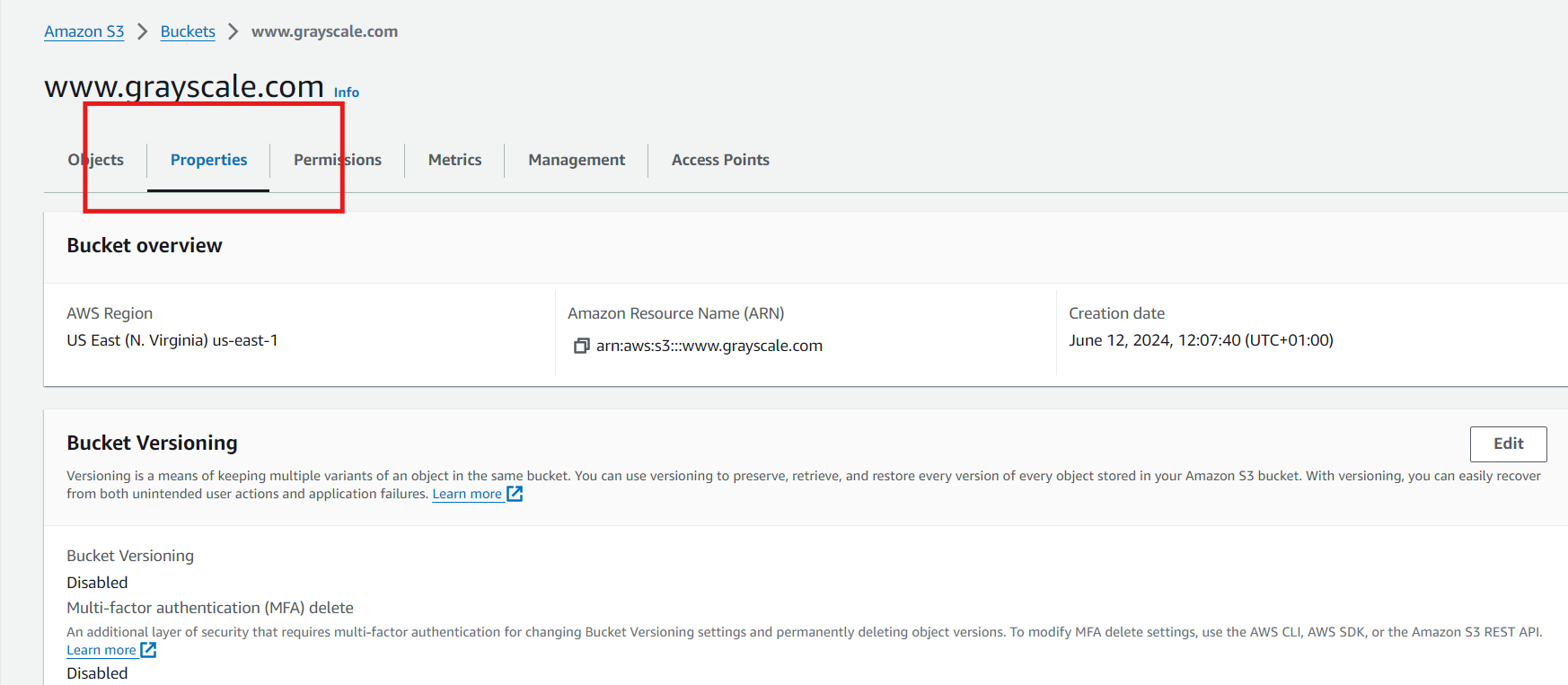Viewport: 1568px width, 685px height.
Task: Copy the bucket ARN with the copy icon
Action: point(581,346)
